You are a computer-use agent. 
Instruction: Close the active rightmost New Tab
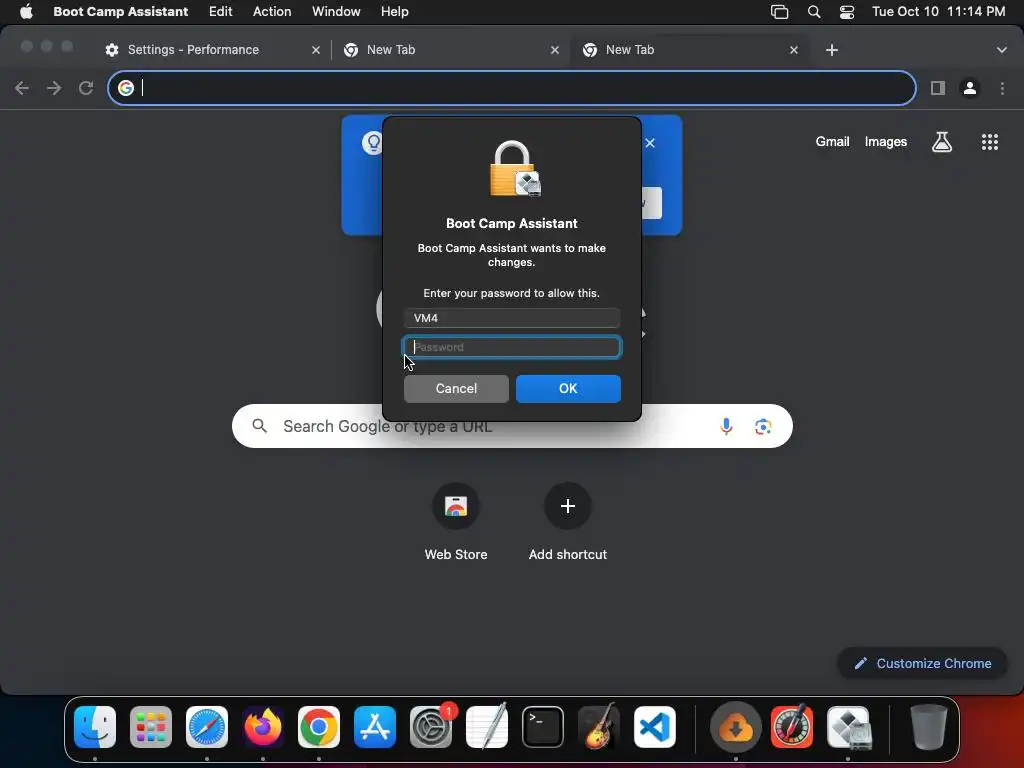(x=794, y=50)
